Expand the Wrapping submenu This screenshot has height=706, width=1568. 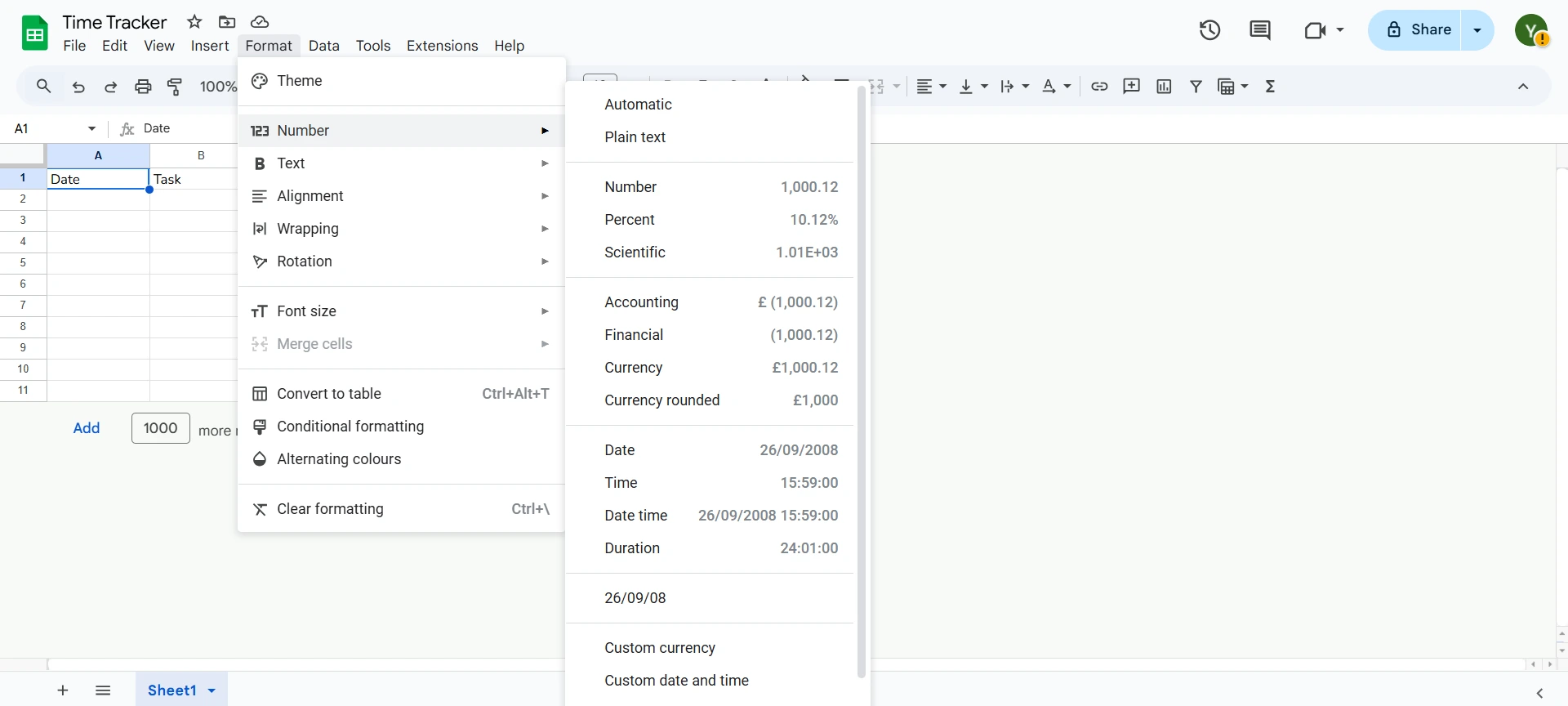click(x=400, y=229)
